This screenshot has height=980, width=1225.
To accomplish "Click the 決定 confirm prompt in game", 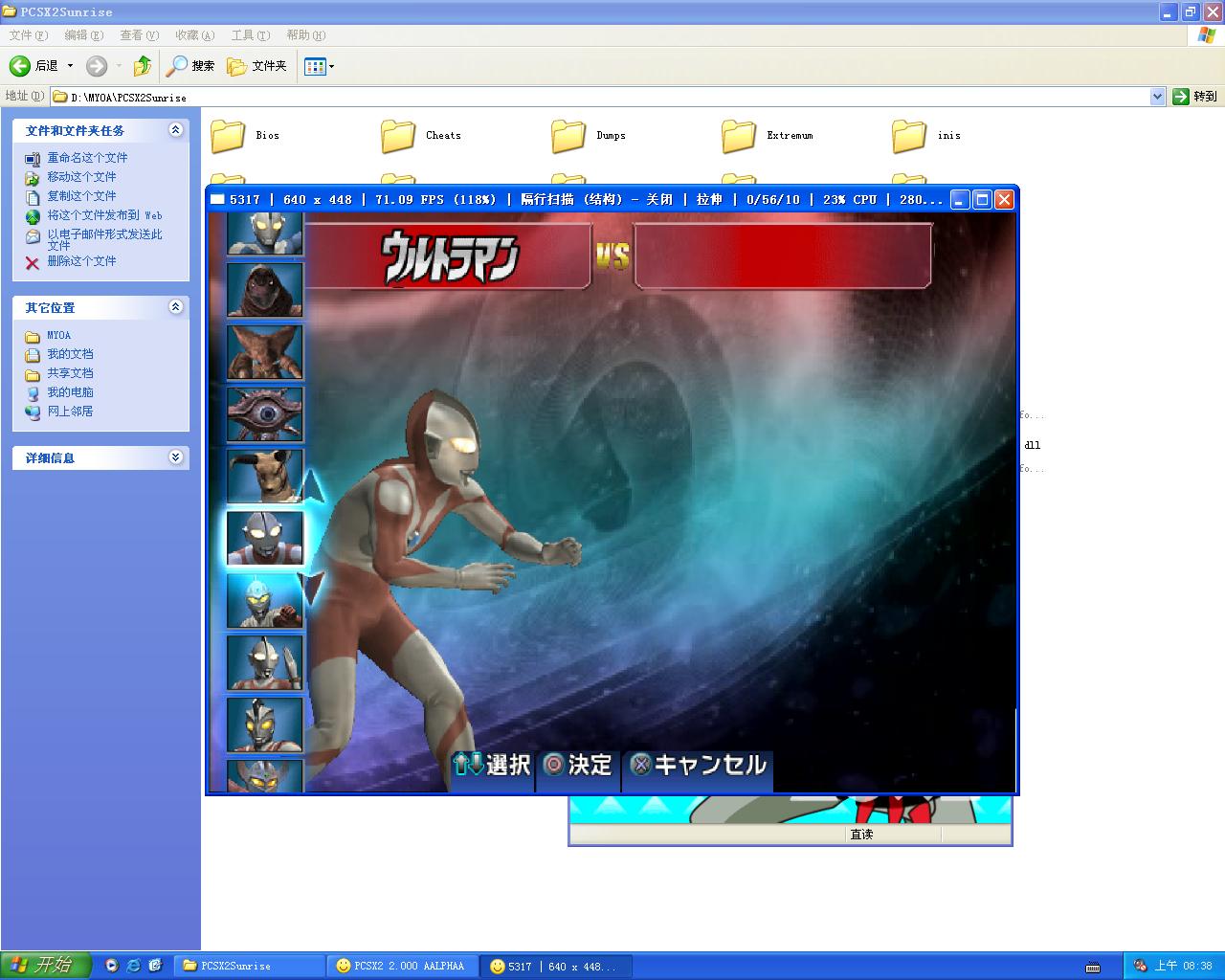I will coord(577,765).
